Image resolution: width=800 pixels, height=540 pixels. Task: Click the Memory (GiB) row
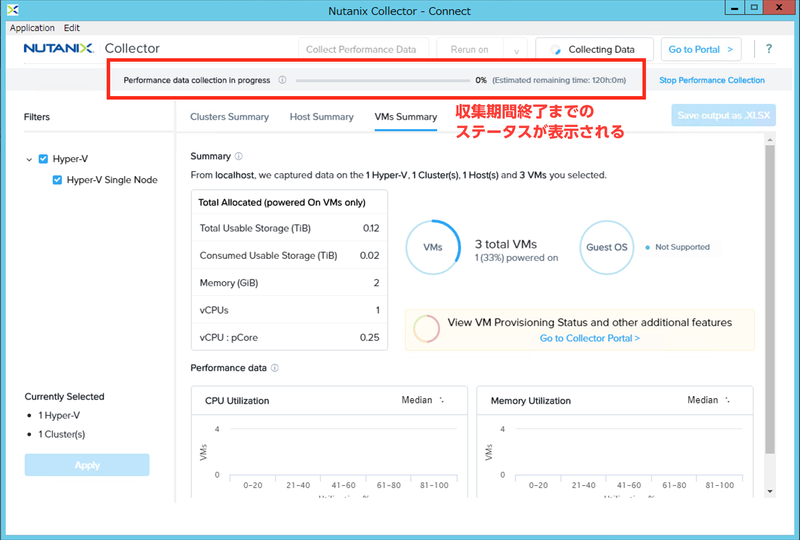pyautogui.click(x=289, y=283)
